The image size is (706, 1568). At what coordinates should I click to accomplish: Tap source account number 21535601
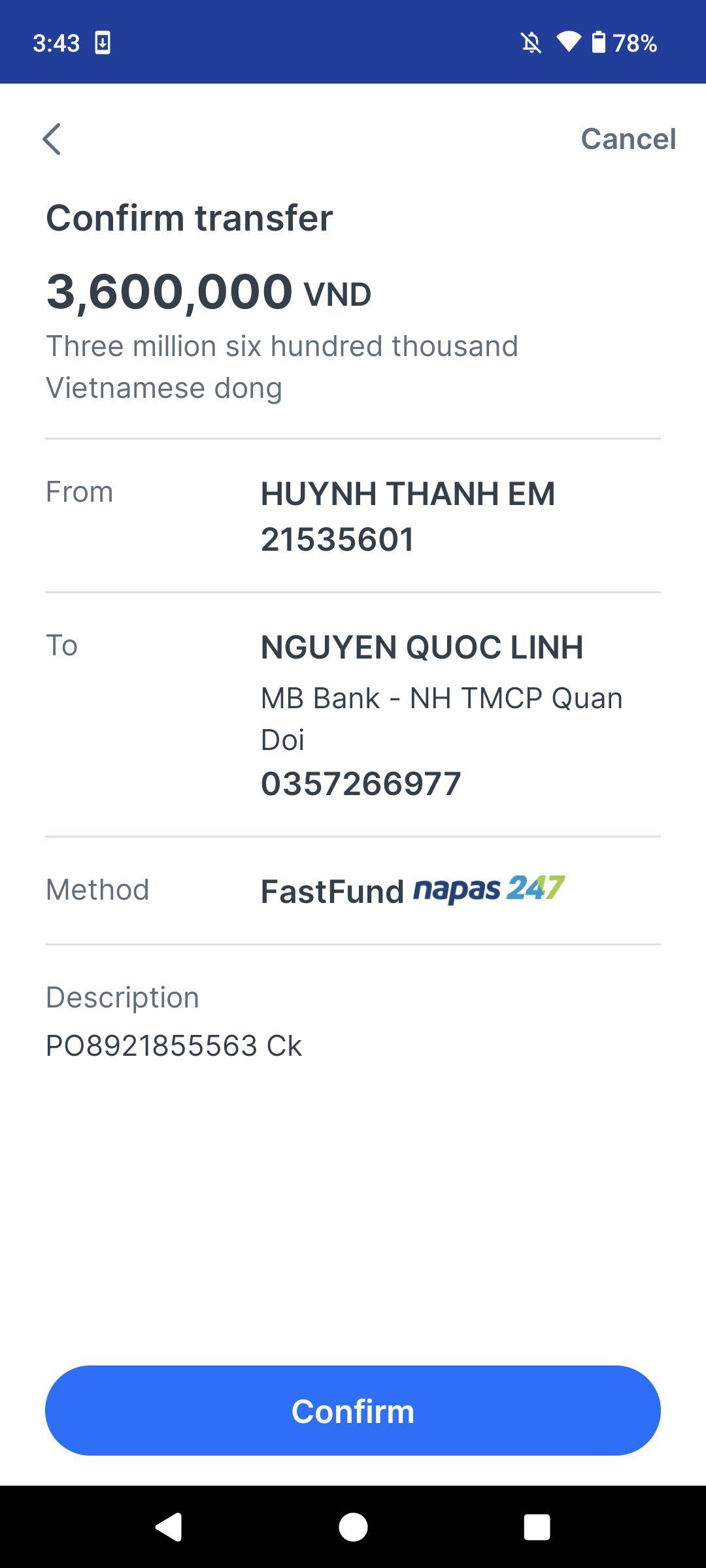coord(337,540)
